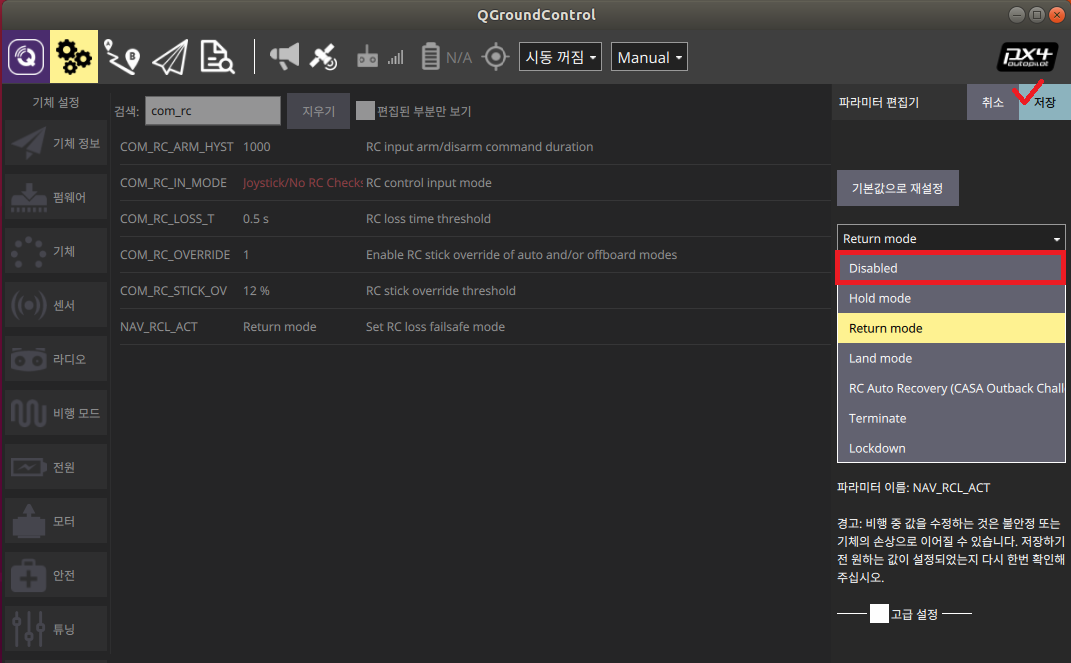Viewport: 1071px width, 663px height.
Task: Open the 전원 power page
Action: (56, 466)
